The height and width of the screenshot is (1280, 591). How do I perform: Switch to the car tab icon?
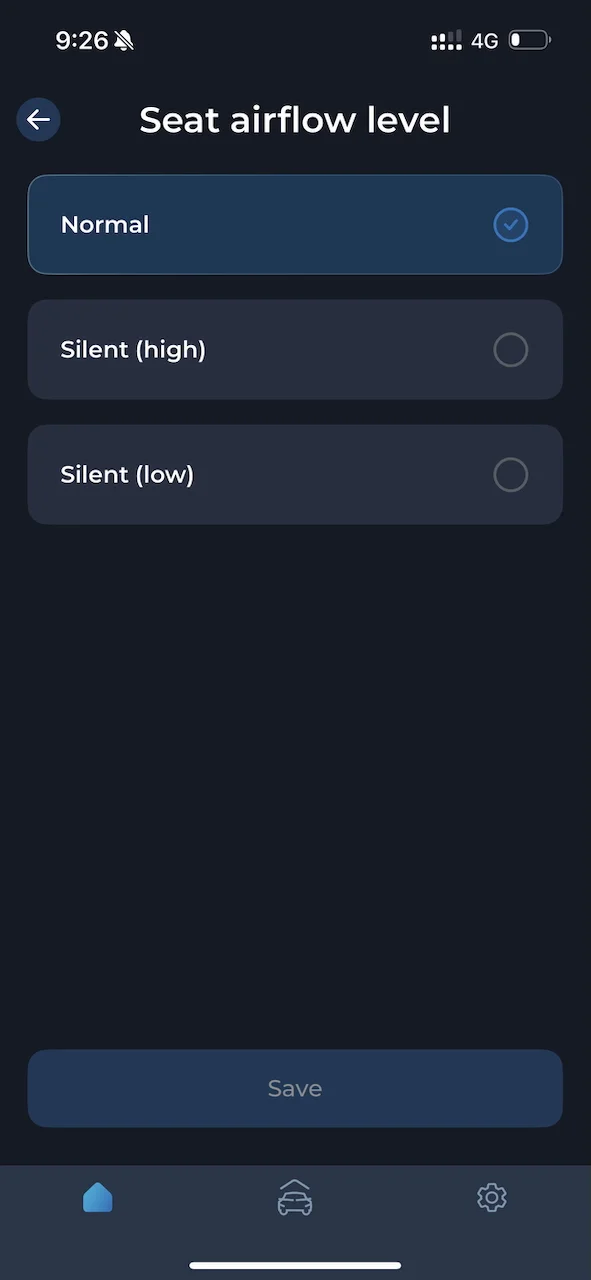[x=295, y=1197]
